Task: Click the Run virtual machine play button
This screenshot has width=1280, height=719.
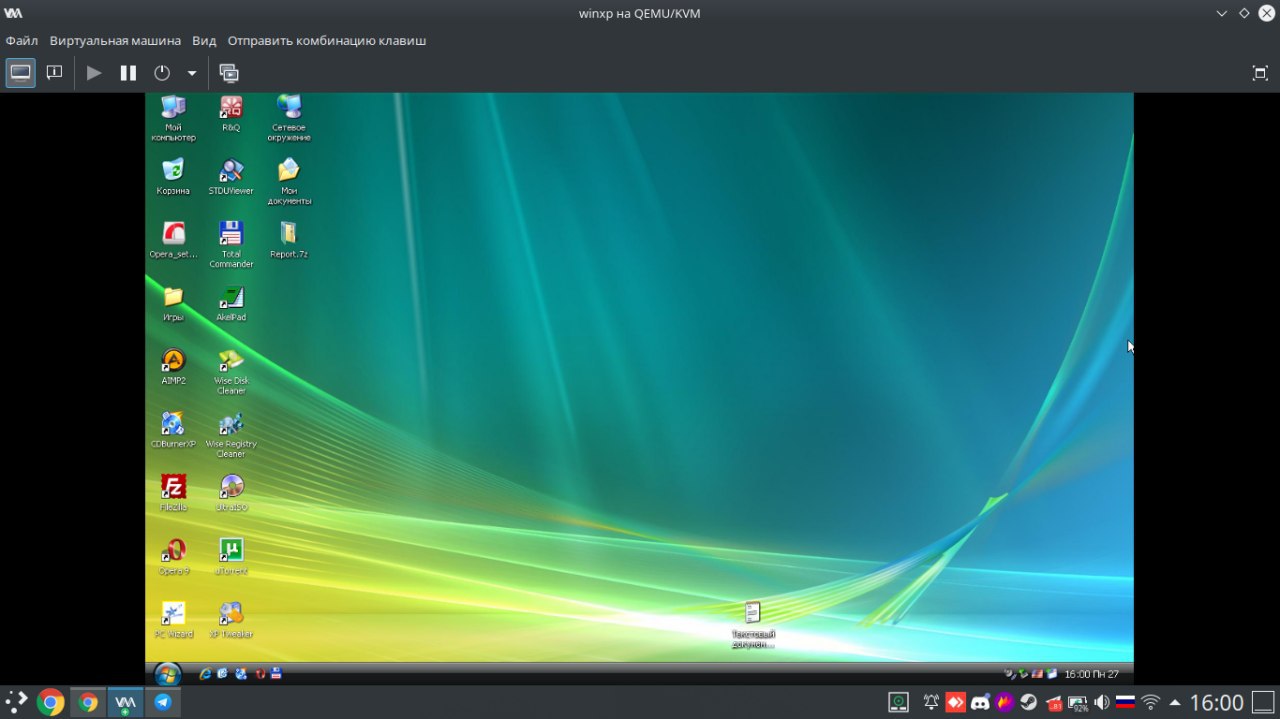Action: tap(94, 73)
